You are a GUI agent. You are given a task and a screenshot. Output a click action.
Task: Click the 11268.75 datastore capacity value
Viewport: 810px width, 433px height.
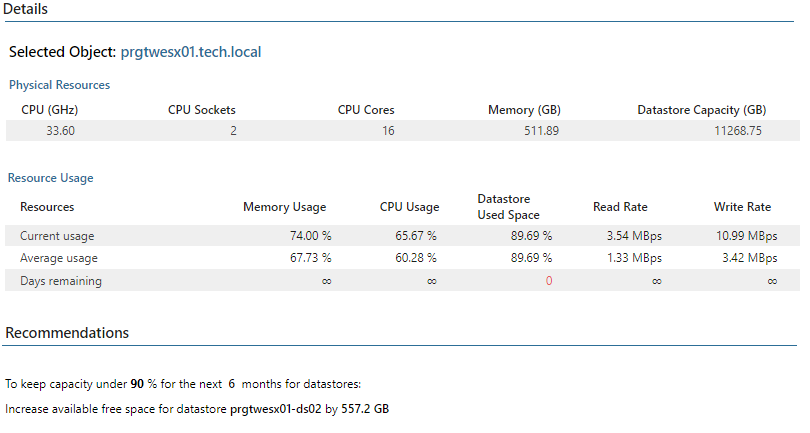click(738, 131)
